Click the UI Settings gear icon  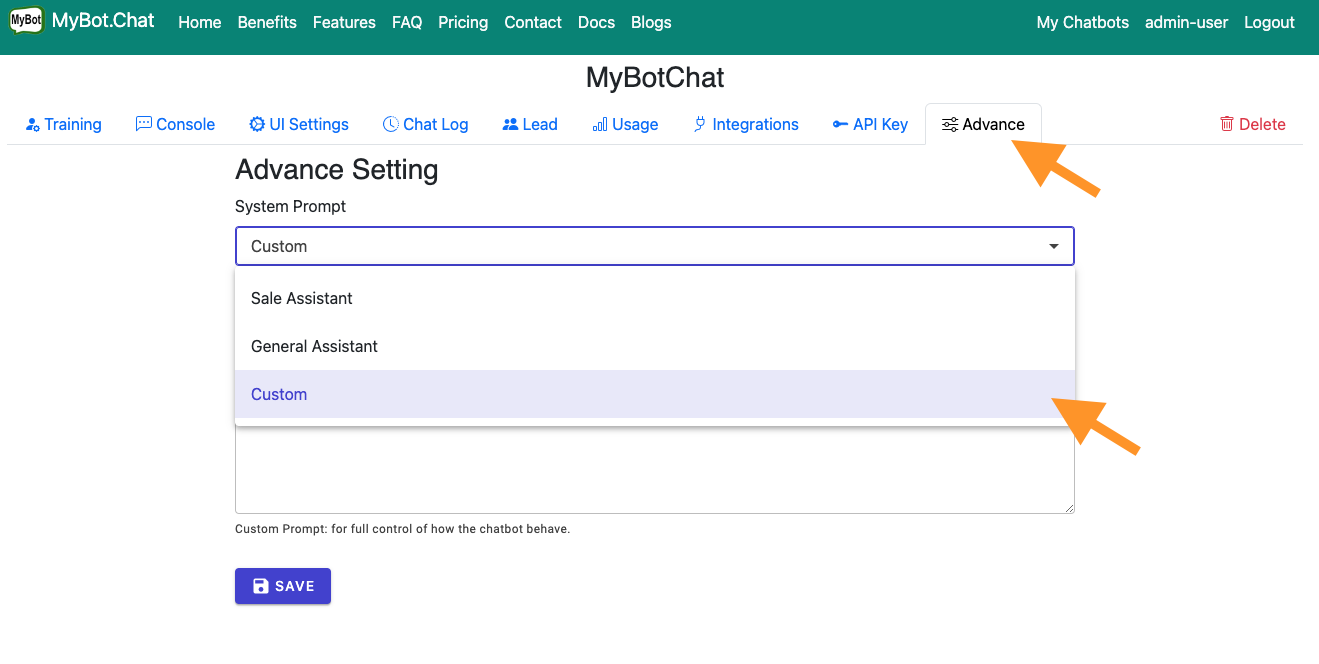pyautogui.click(x=257, y=124)
